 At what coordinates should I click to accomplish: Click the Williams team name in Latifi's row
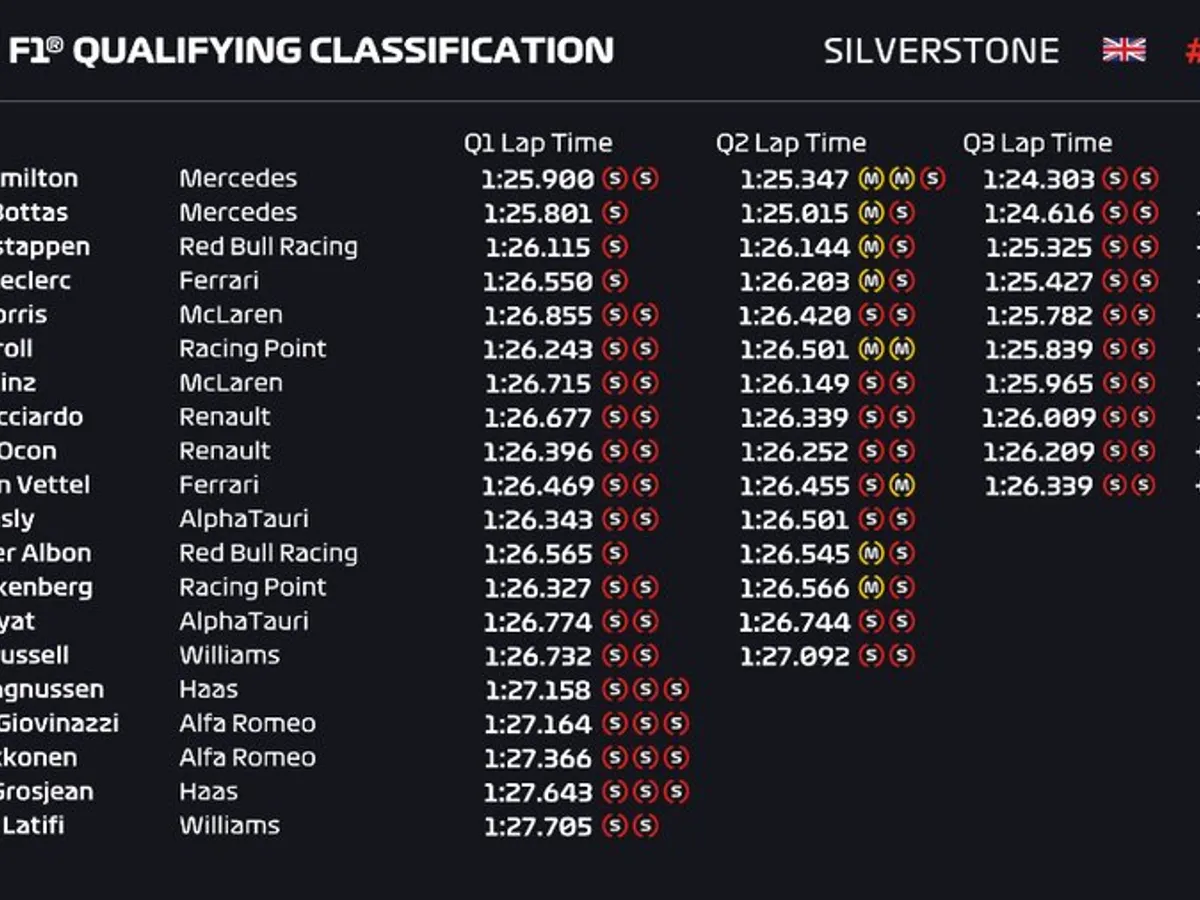click(x=229, y=826)
